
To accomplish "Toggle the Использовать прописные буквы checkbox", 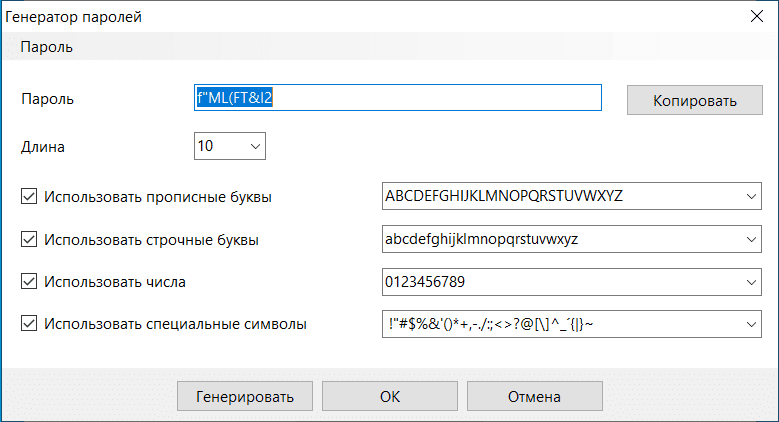I will 28,196.
